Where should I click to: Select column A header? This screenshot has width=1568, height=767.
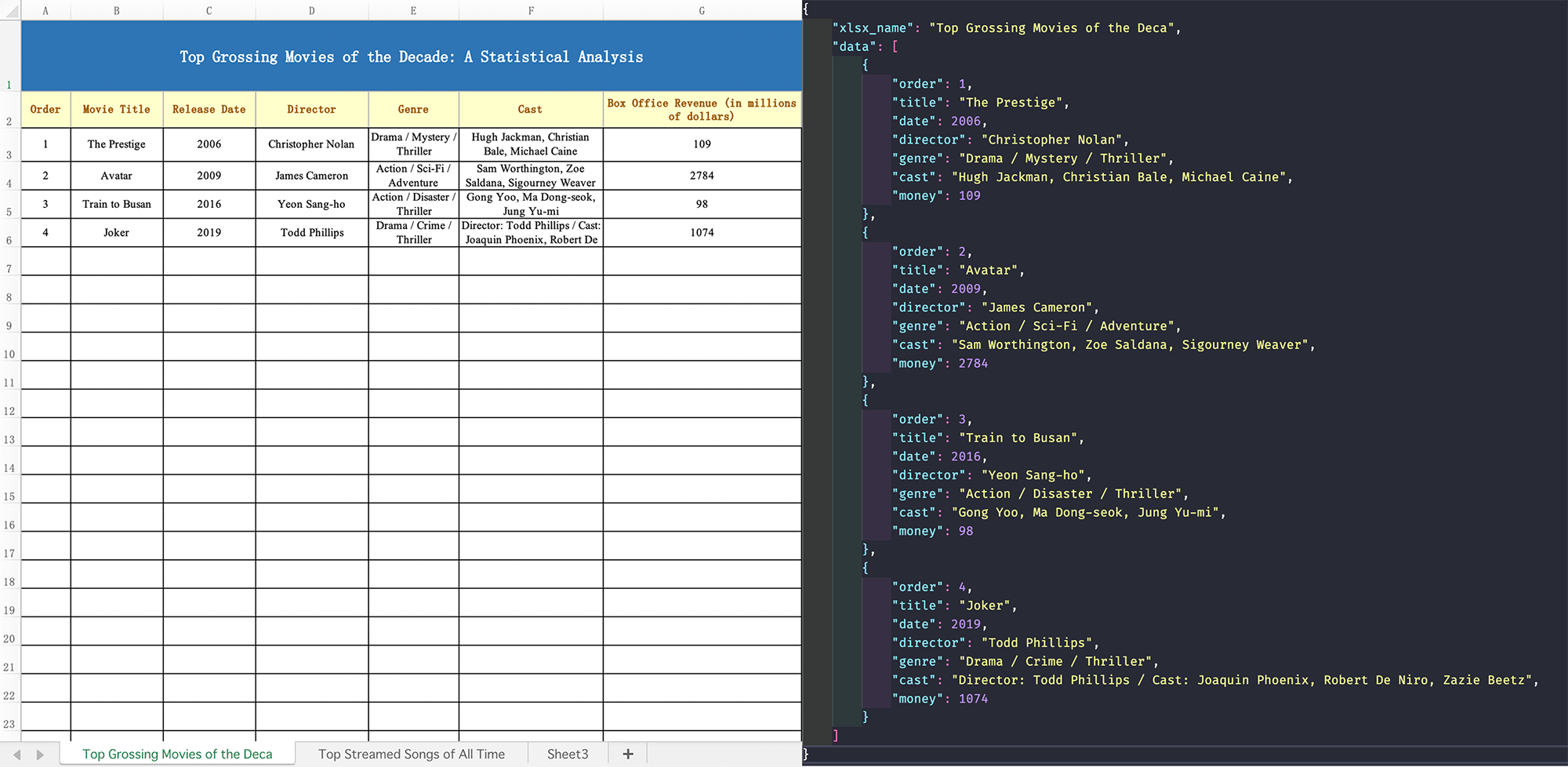click(x=45, y=10)
